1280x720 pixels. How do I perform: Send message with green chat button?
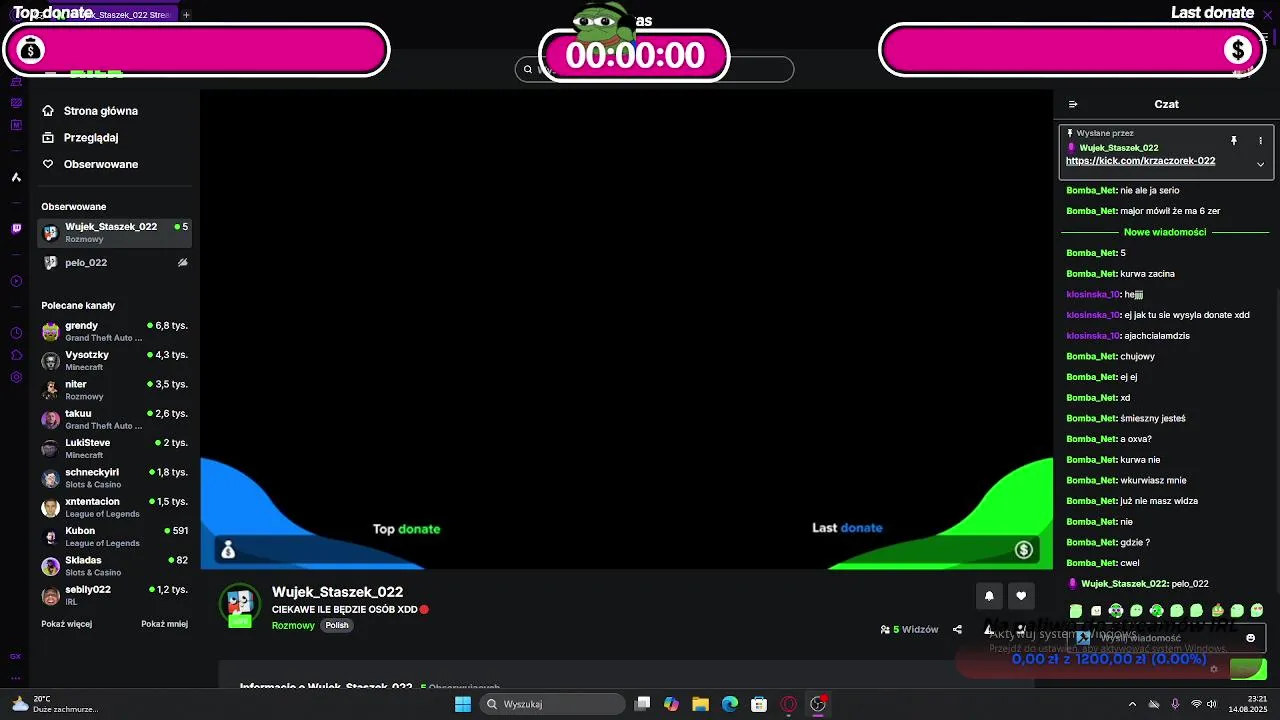(1248, 669)
